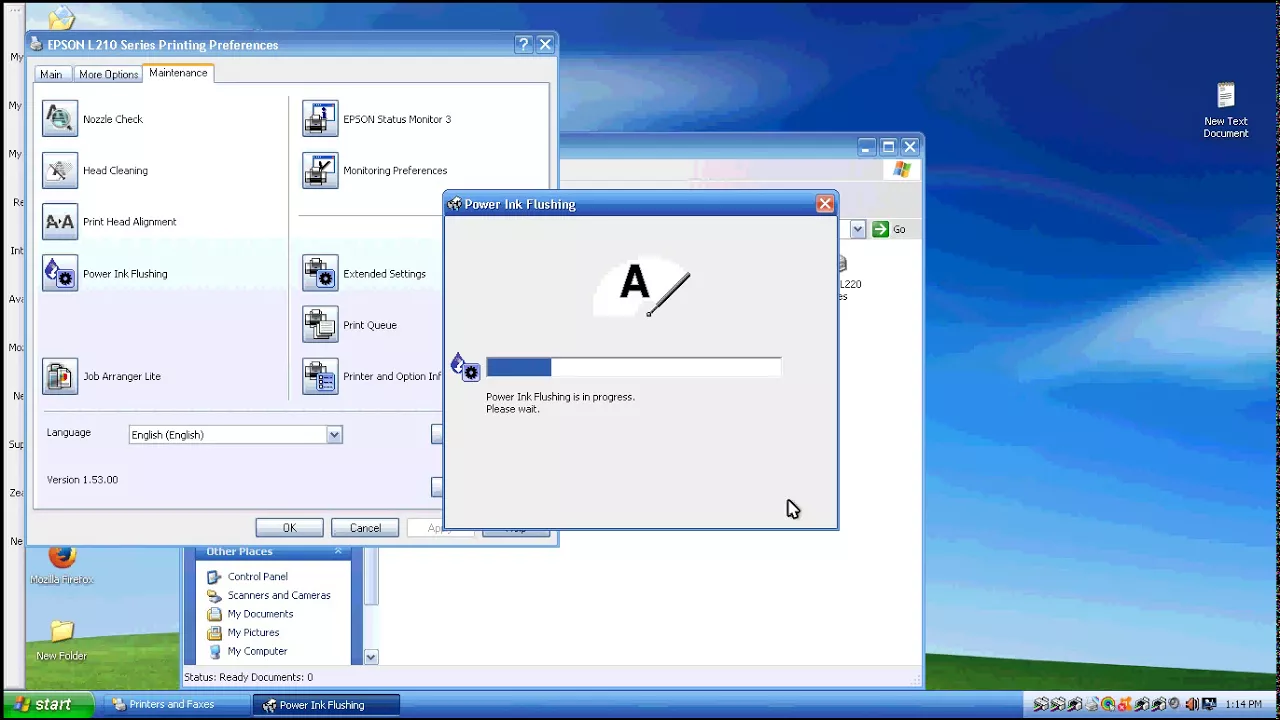Click the My Computer icon in Other Places
This screenshot has width=1280, height=720.
click(x=214, y=651)
